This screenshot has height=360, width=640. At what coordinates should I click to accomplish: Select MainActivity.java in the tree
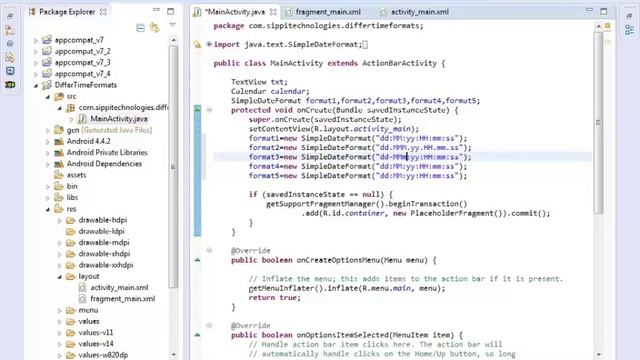[x=118, y=119]
